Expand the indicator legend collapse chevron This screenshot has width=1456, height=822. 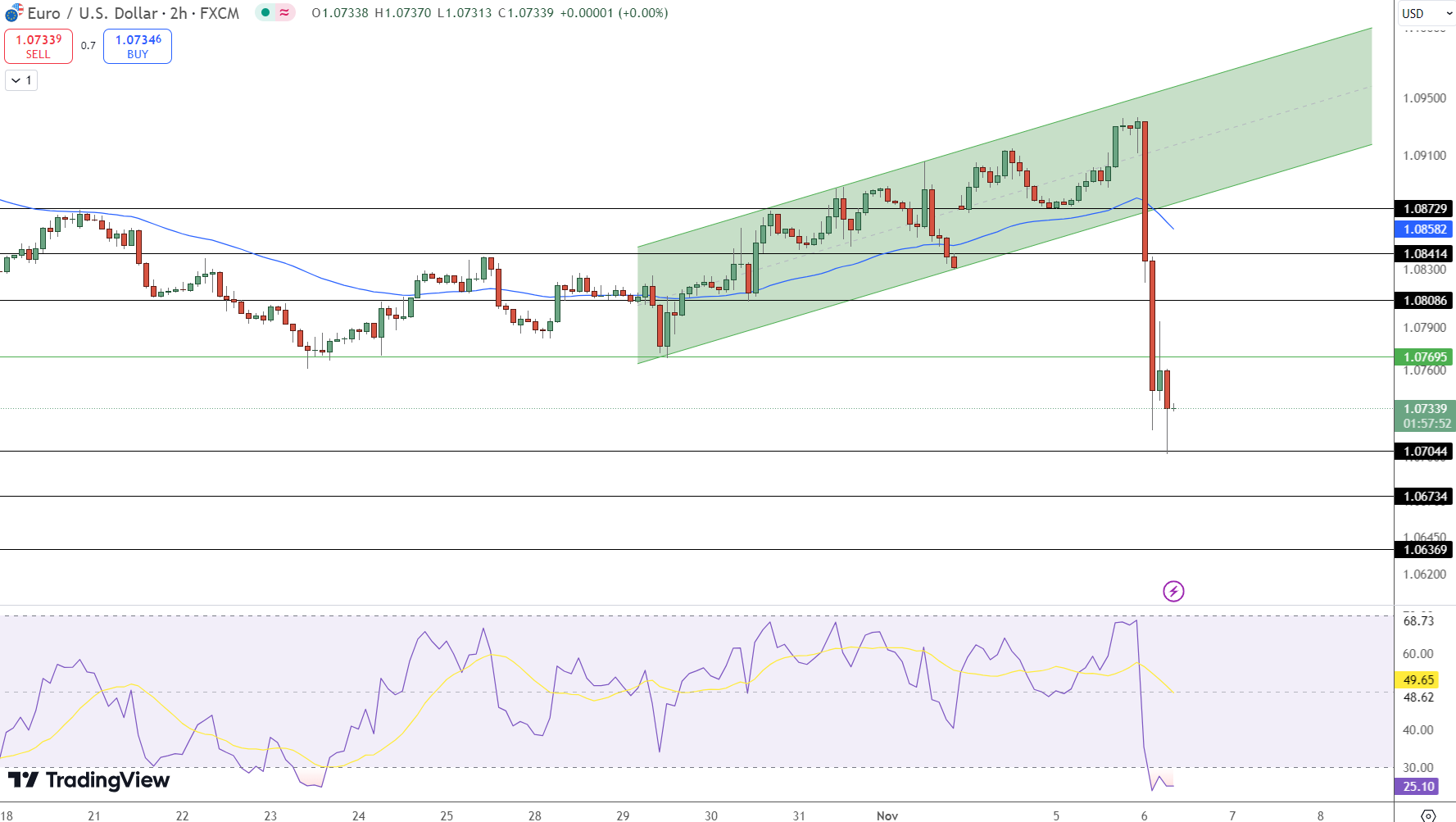point(21,80)
